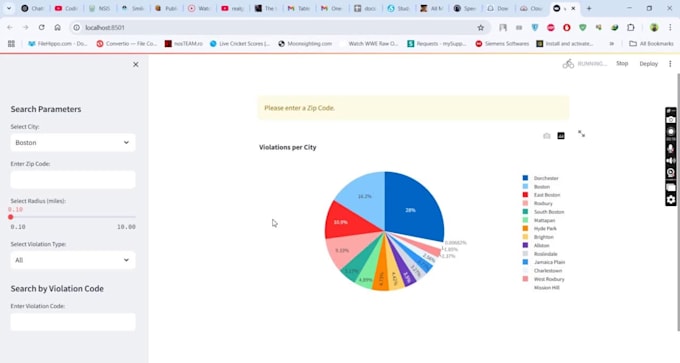Bookmark this page with the star icon
The image size is (680, 363).
[481, 27]
